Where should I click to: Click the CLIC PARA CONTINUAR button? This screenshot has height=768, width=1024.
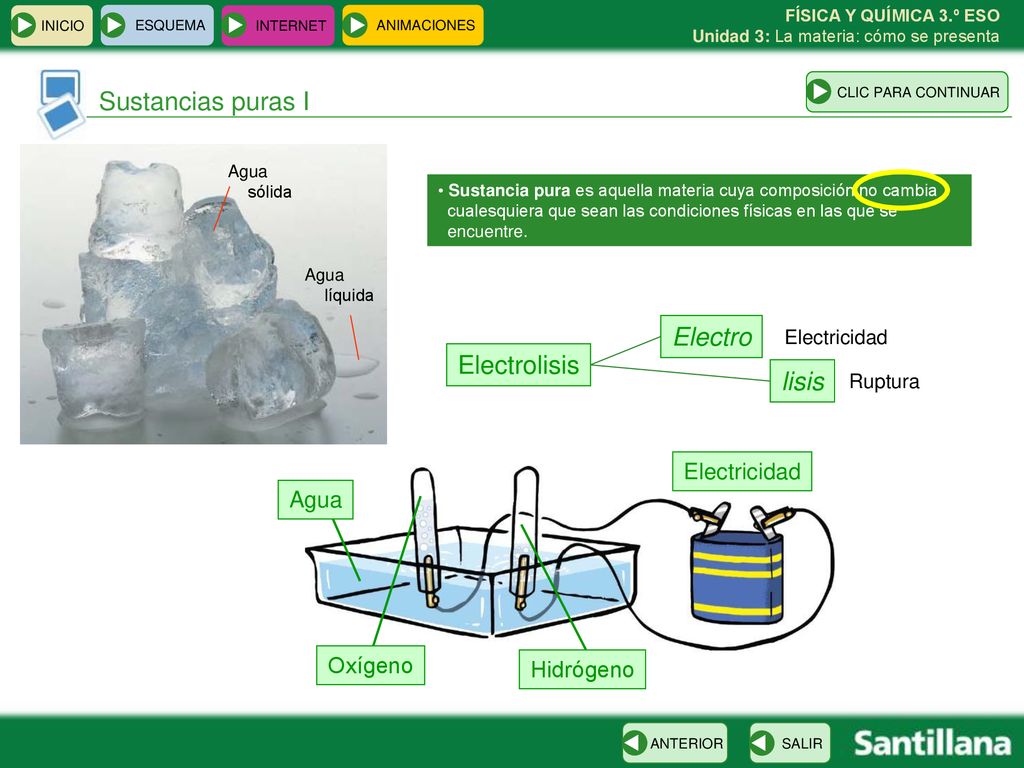[907, 92]
